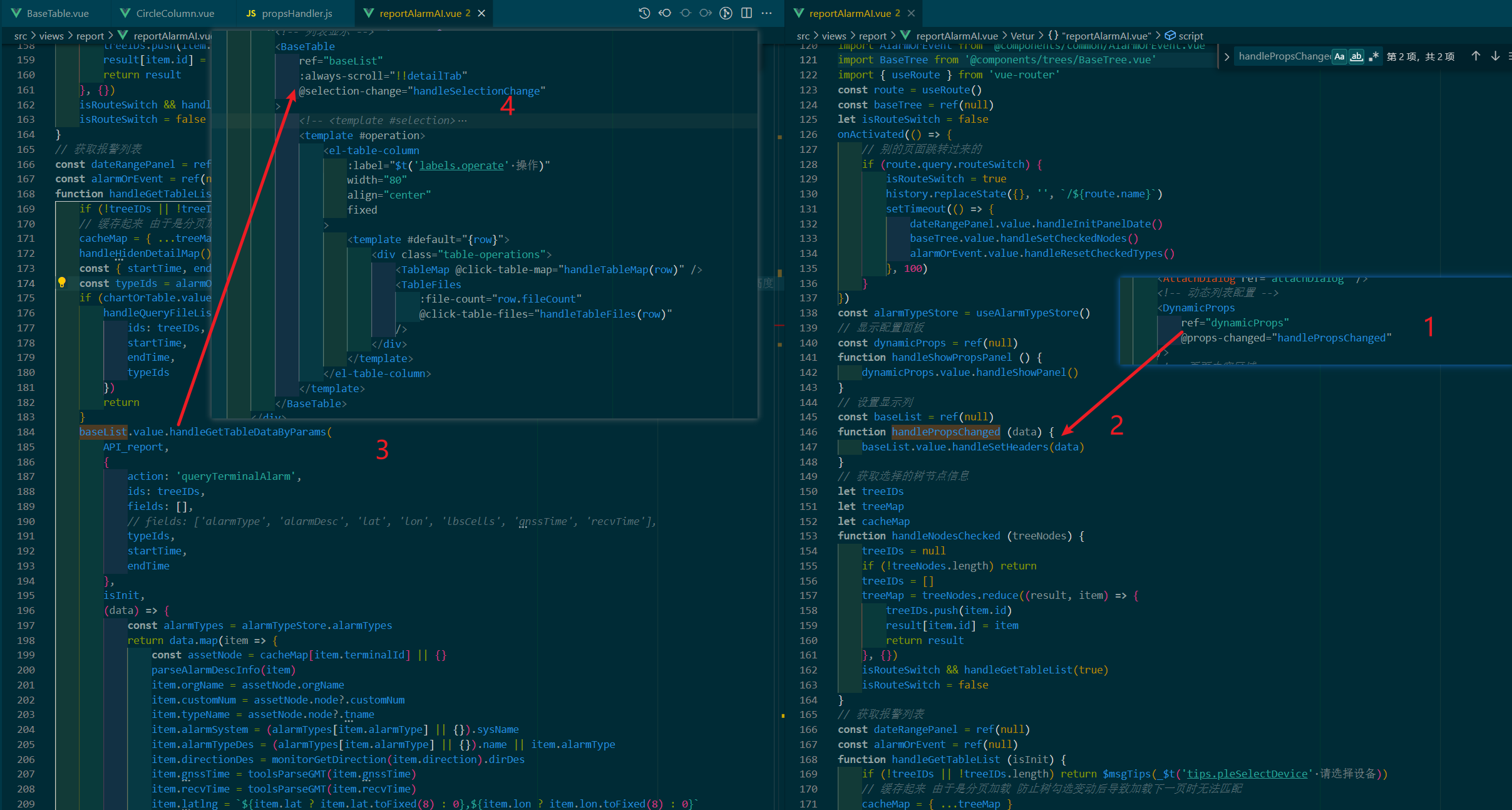The image size is (1512, 810).
Task: Toggle Match Whole Word option
Action: 1356,56
